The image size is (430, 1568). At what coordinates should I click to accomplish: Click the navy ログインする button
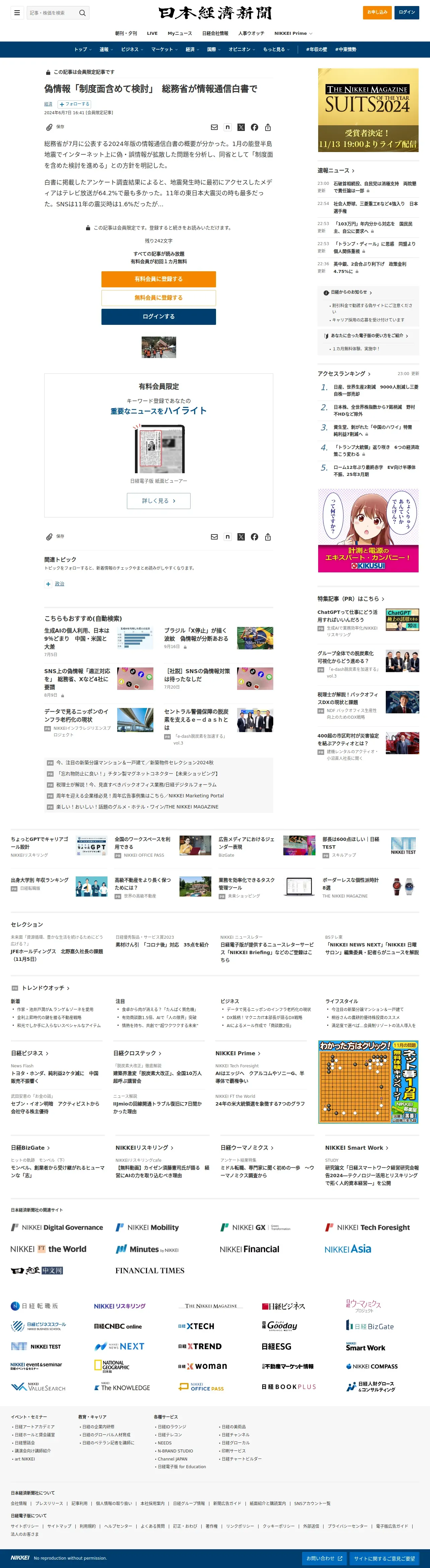point(158,316)
